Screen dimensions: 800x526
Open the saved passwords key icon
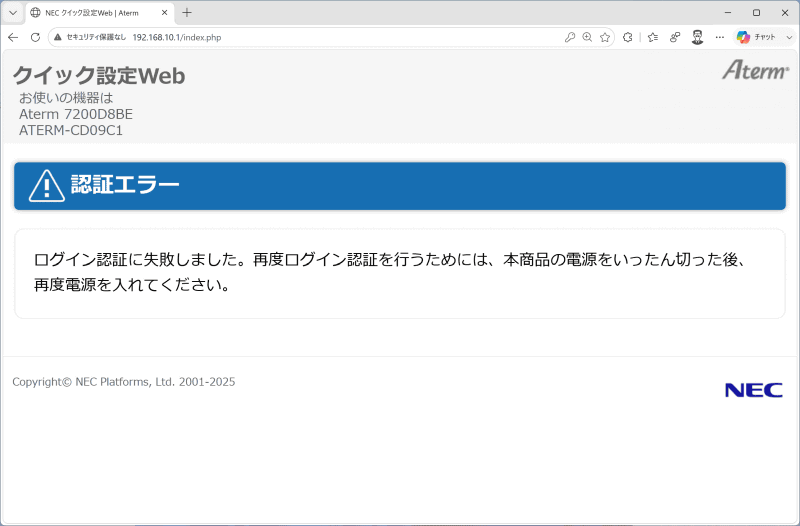coord(570,37)
